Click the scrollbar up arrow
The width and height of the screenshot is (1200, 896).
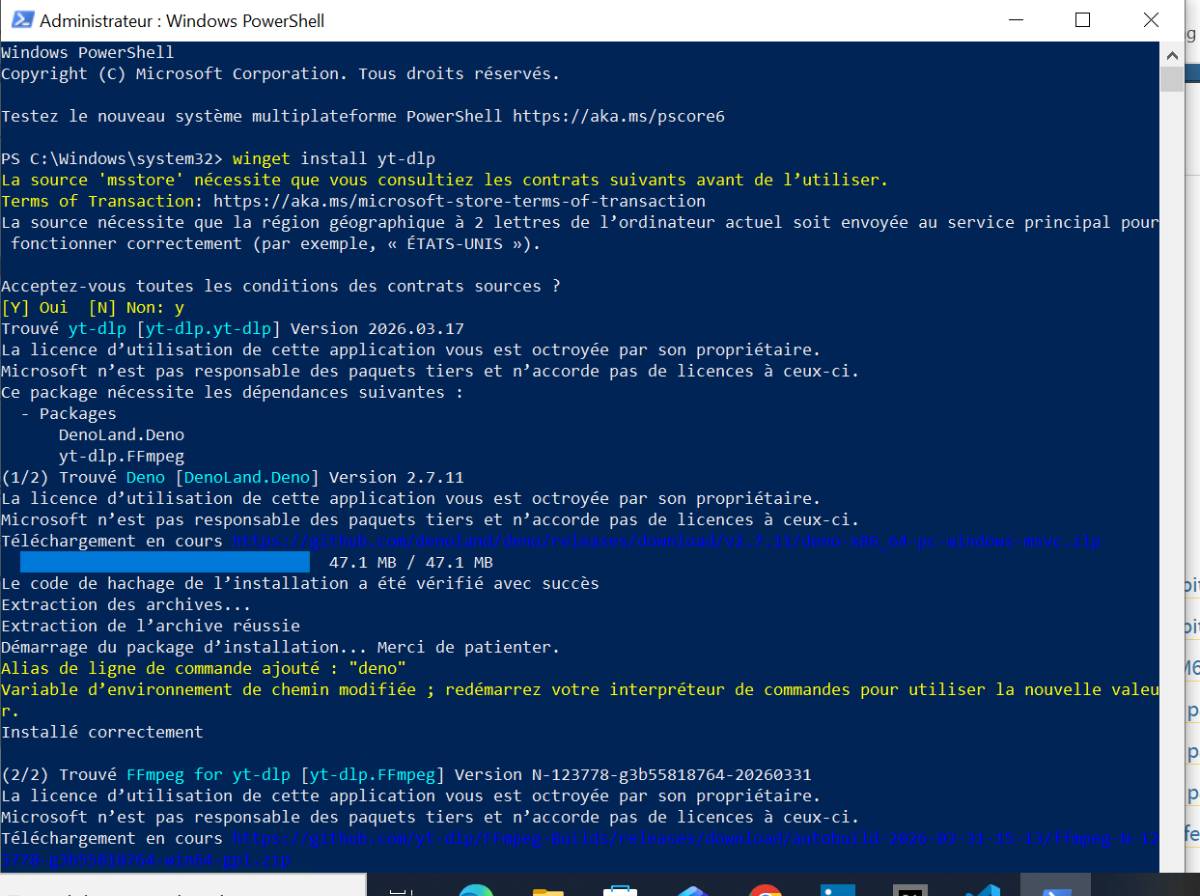1172,53
